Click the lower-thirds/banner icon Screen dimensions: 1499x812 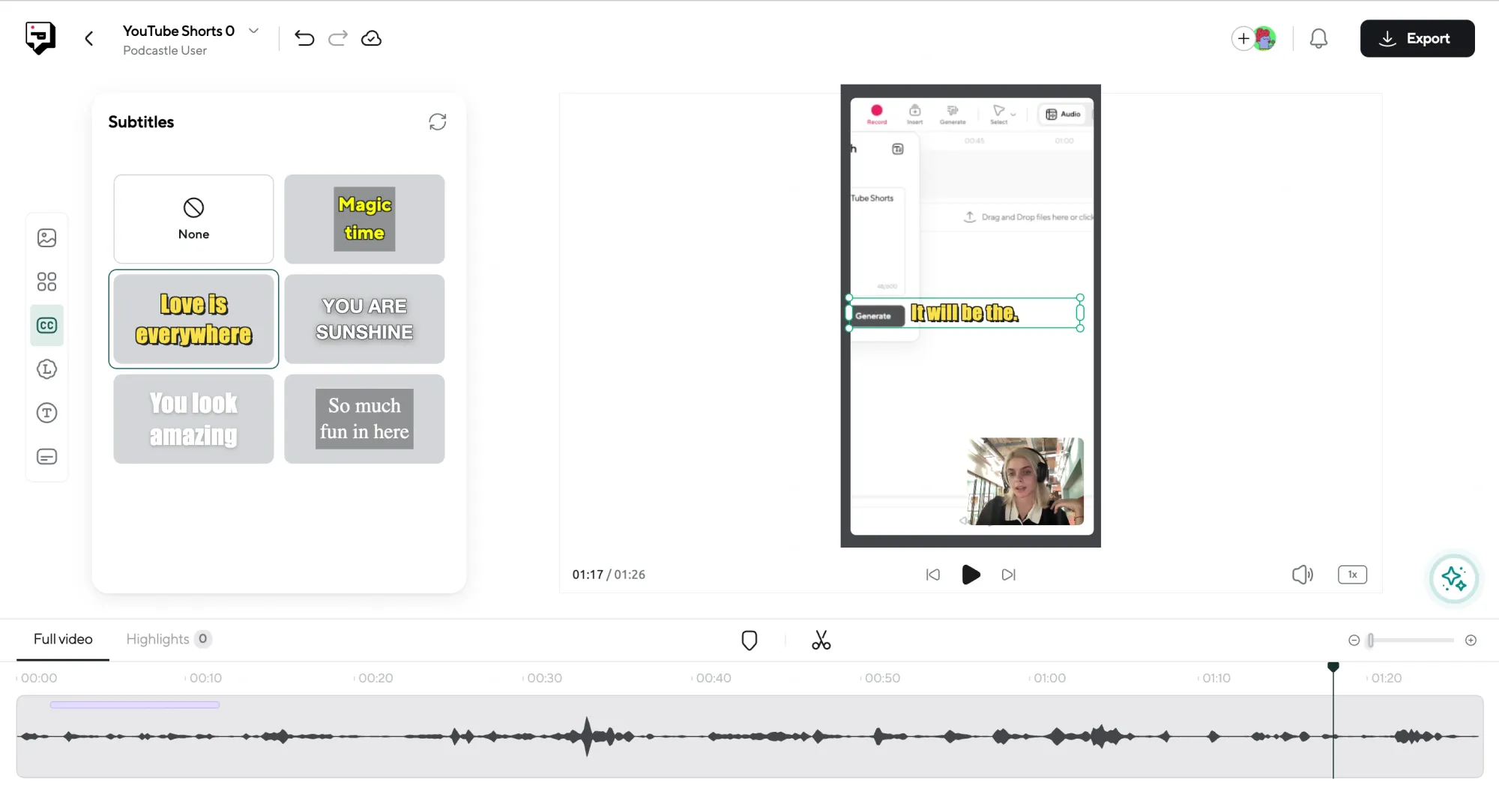[x=46, y=457]
